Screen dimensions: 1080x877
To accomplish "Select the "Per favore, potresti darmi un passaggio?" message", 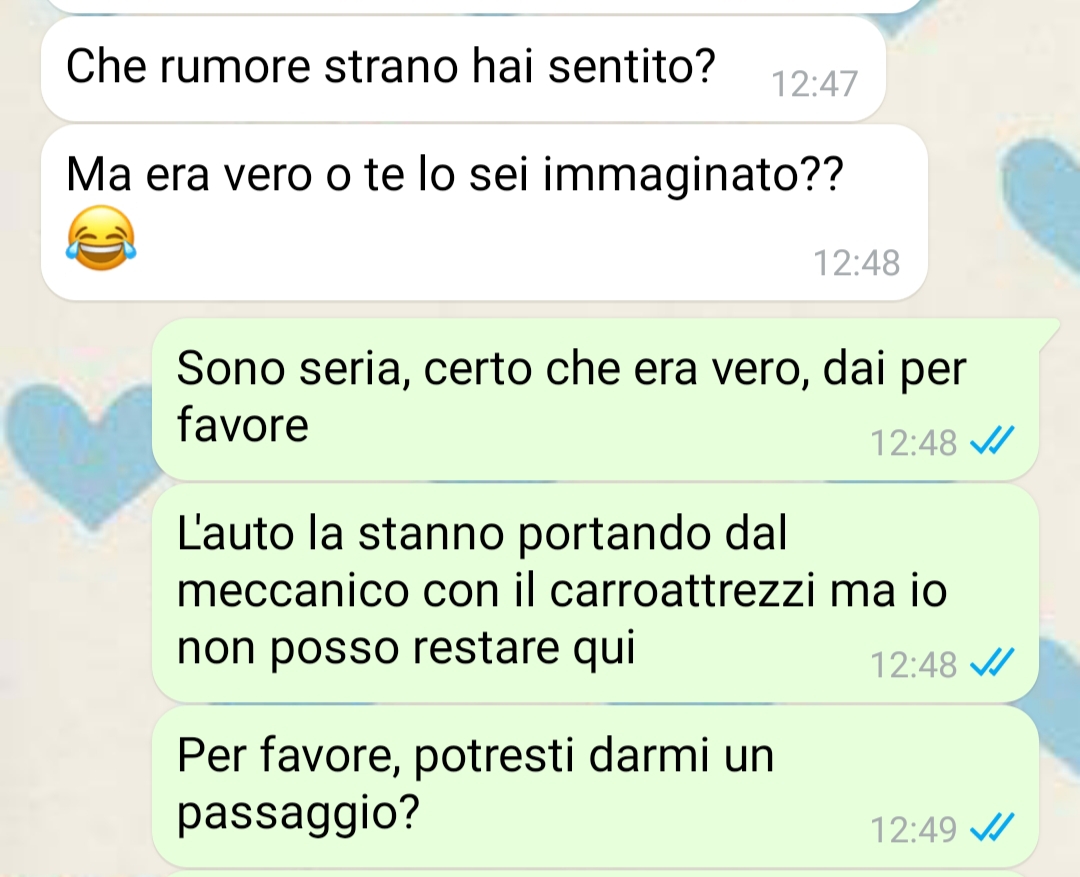I will pos(596,786).
